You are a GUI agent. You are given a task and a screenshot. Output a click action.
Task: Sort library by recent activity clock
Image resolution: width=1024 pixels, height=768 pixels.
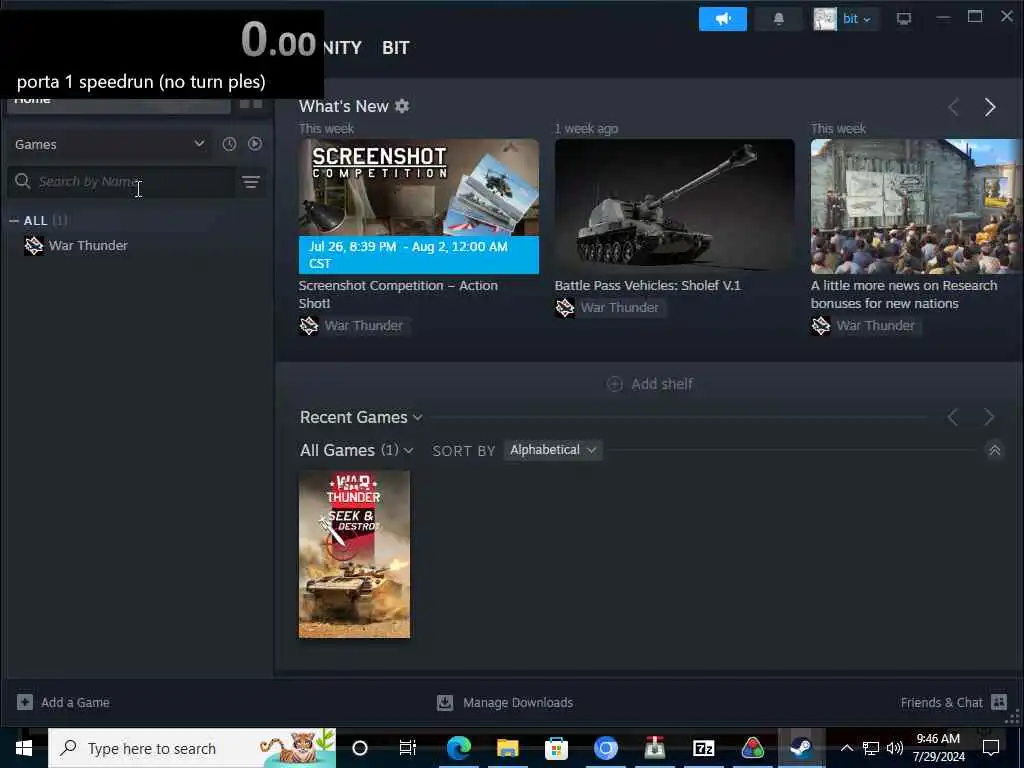[229, 144]
